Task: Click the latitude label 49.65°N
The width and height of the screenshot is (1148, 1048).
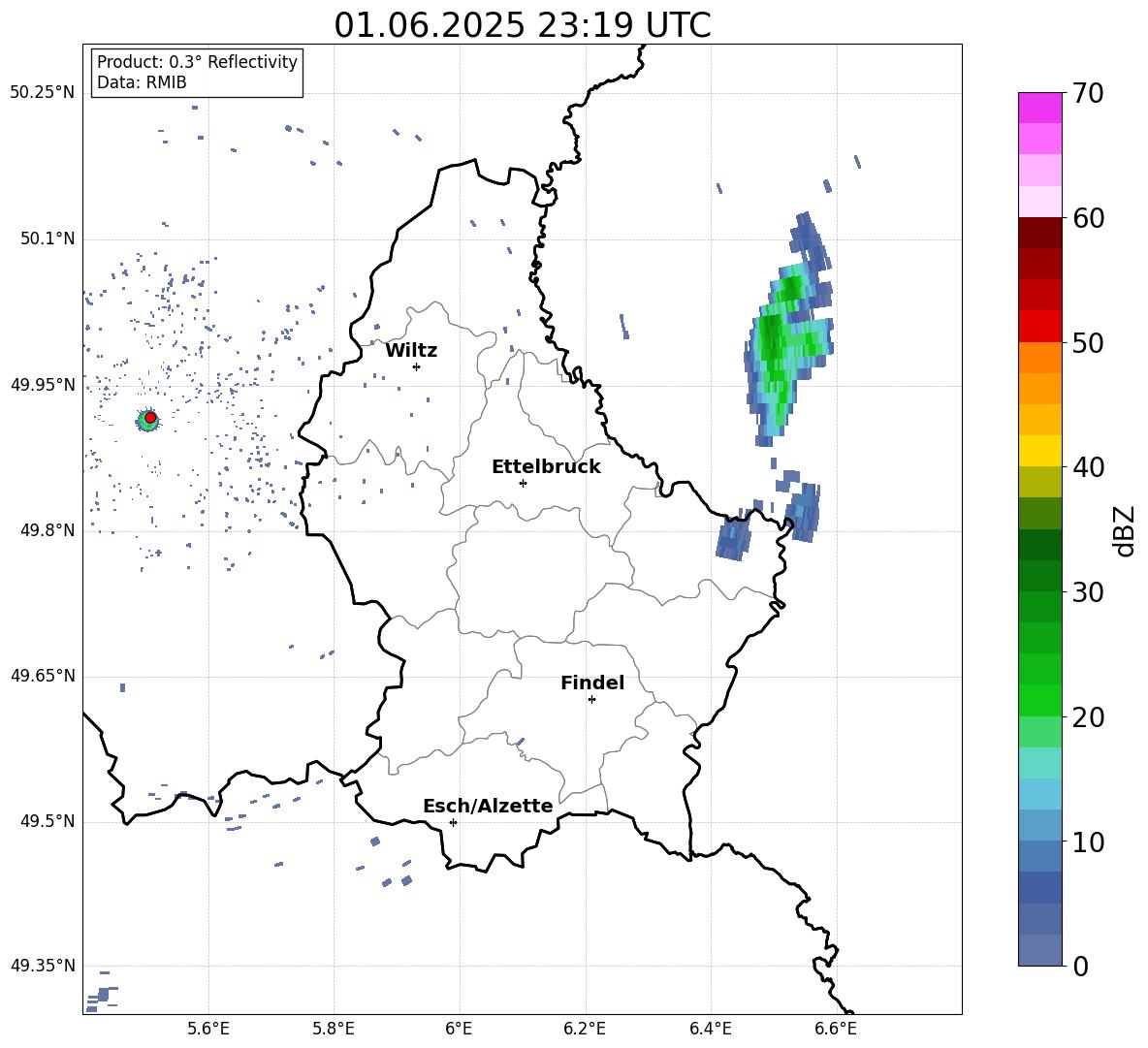Action: click(43, 676)
